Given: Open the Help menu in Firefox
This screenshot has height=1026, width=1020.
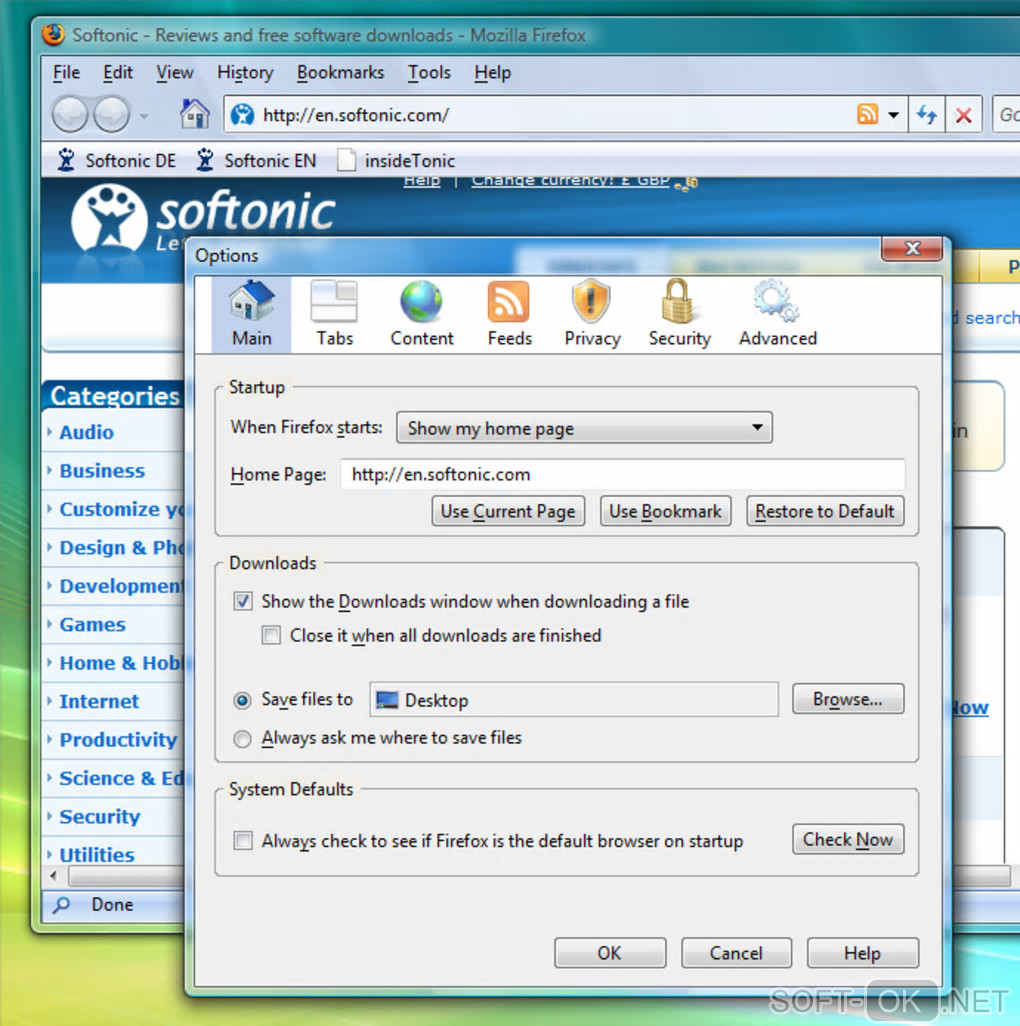Looking at the screenshot, I should pos(492,72).
